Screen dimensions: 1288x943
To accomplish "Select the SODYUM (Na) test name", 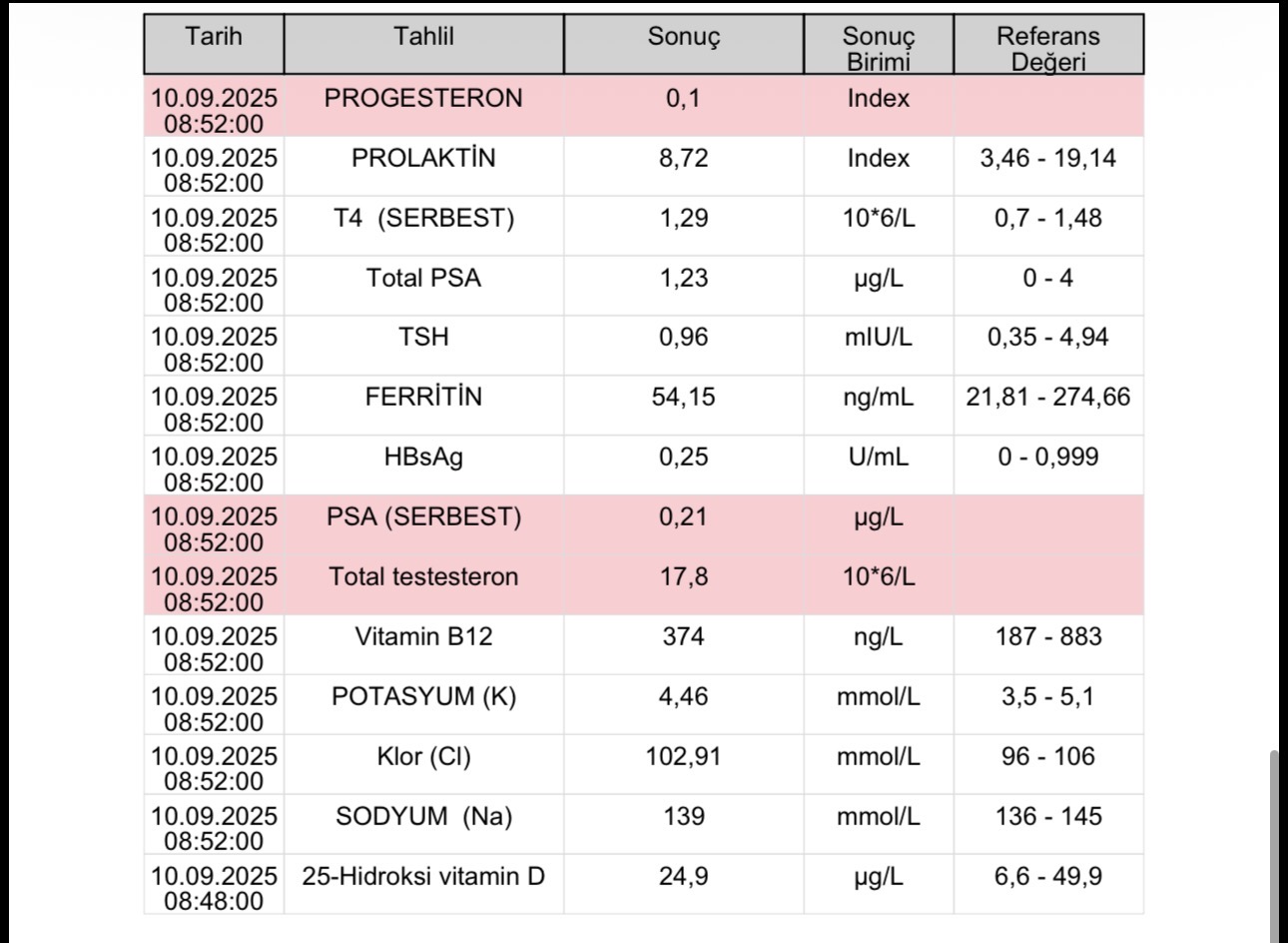I will [x=423, y=816].
